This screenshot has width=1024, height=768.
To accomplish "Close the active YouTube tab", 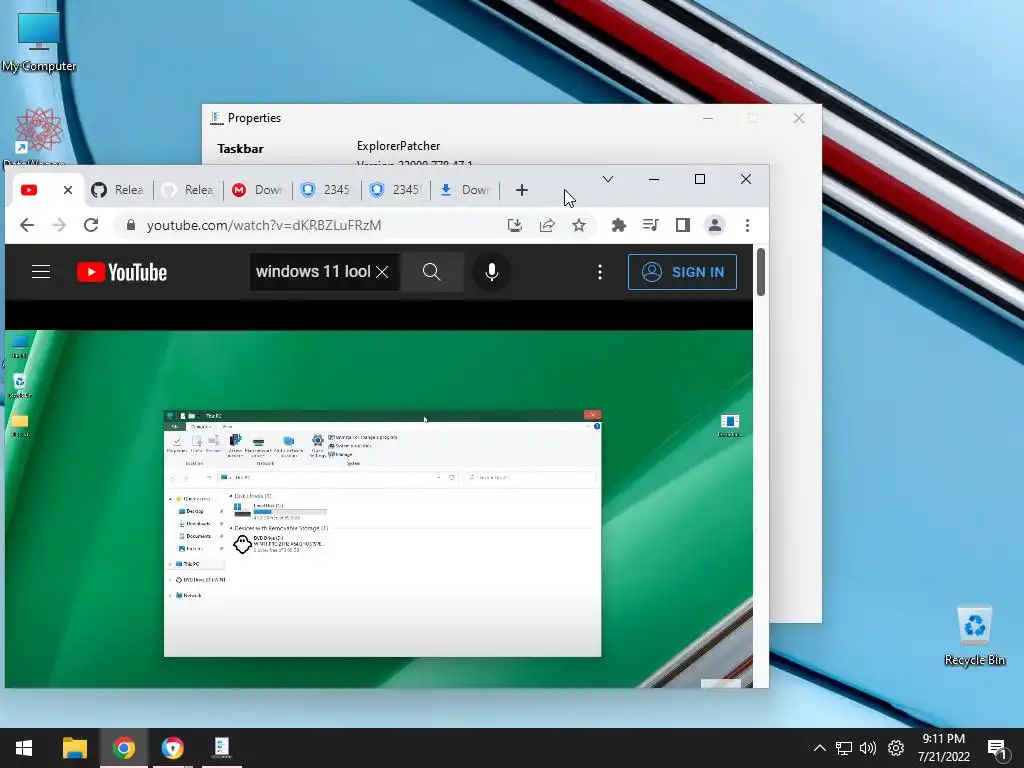I will point(68,190).
